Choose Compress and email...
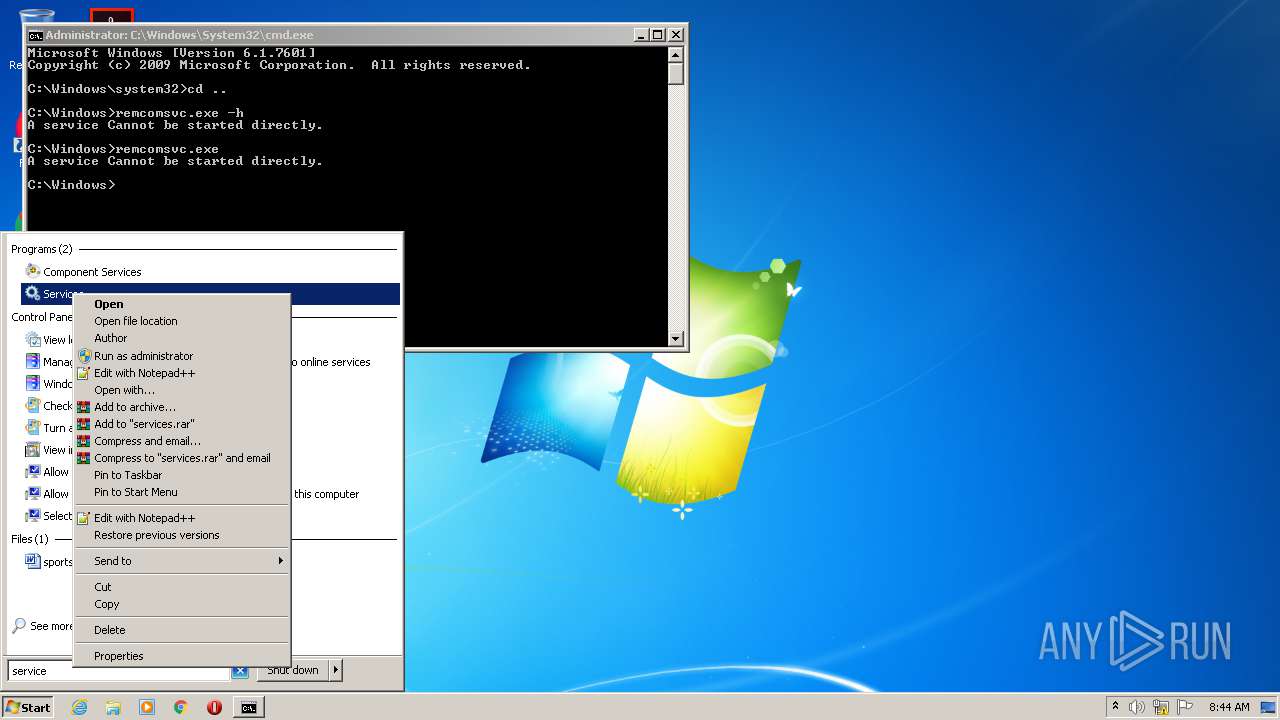The height and width of the screenshot is (720, 1280). [182, 441]
